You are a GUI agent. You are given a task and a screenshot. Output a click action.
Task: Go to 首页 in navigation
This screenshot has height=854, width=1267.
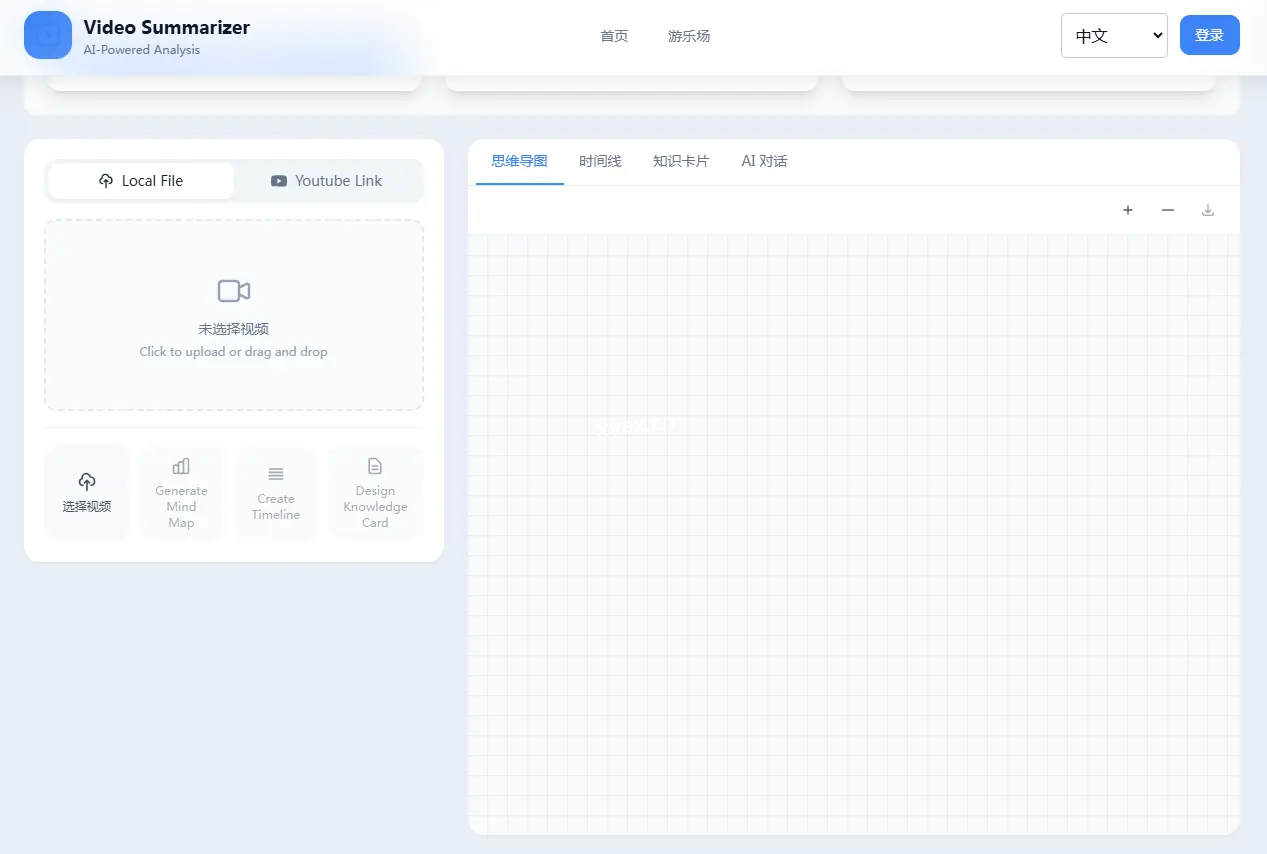[x=614, y=36]
